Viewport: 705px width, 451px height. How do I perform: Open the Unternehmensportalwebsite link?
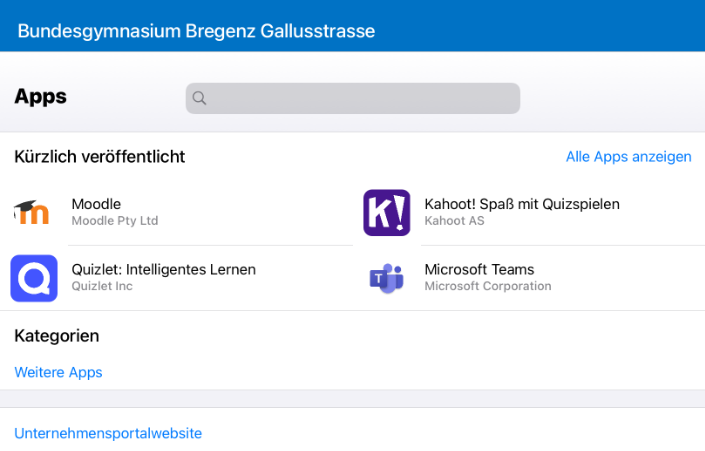108,433
